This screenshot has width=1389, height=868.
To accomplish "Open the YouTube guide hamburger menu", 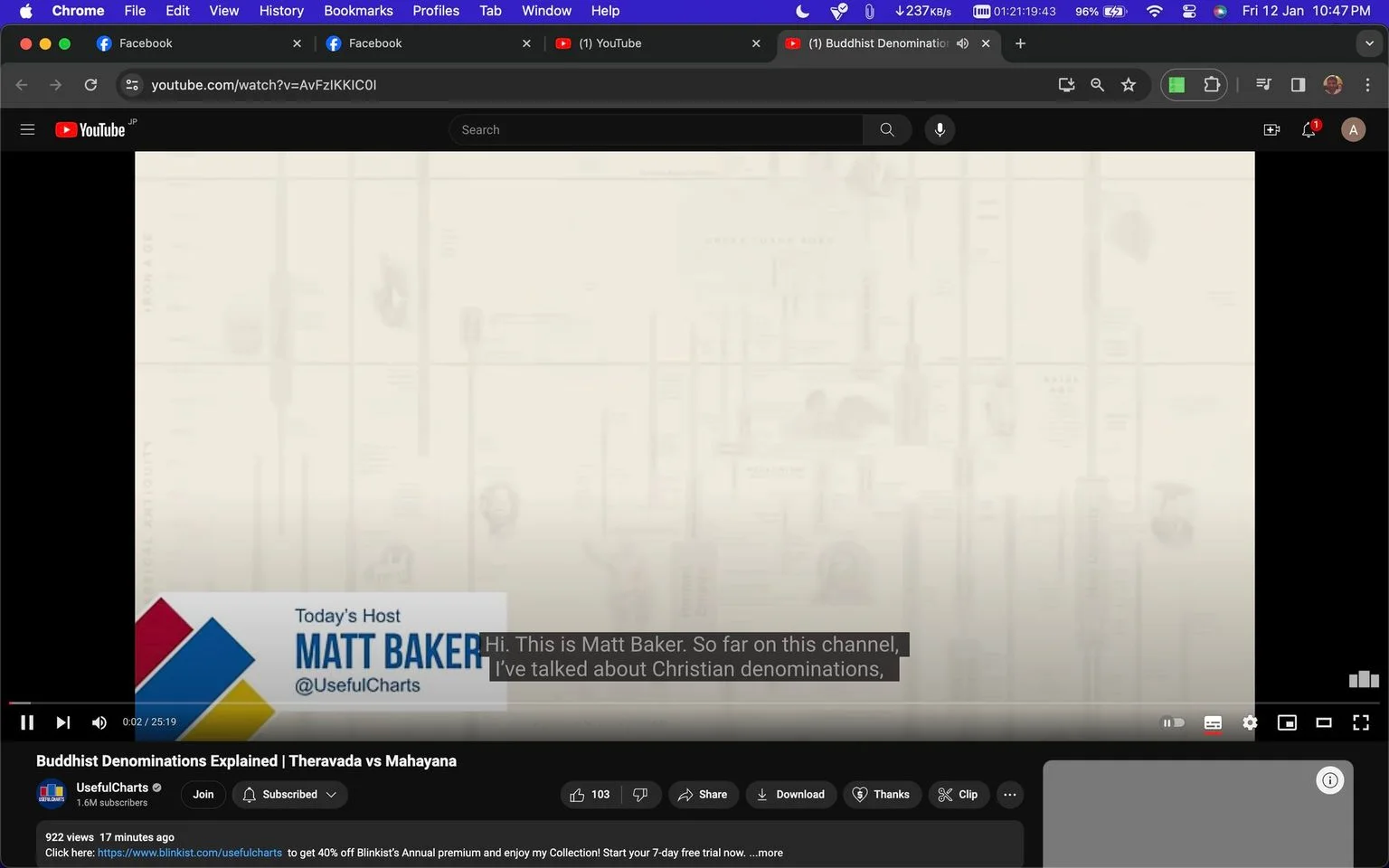I will point(28,130).
